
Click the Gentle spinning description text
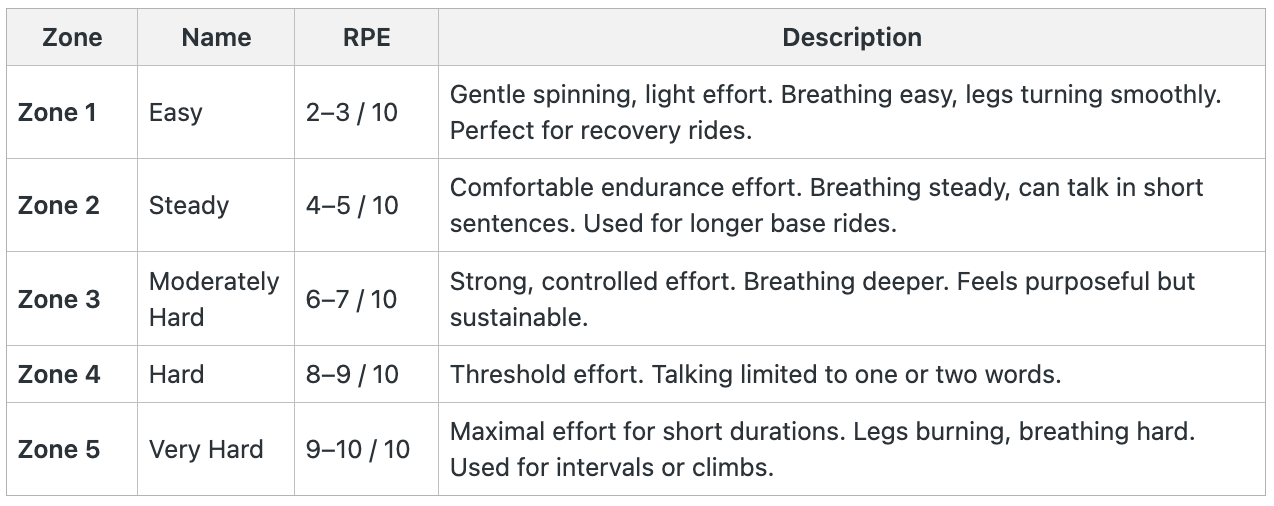pyautogui.click(x=835, y=112)
